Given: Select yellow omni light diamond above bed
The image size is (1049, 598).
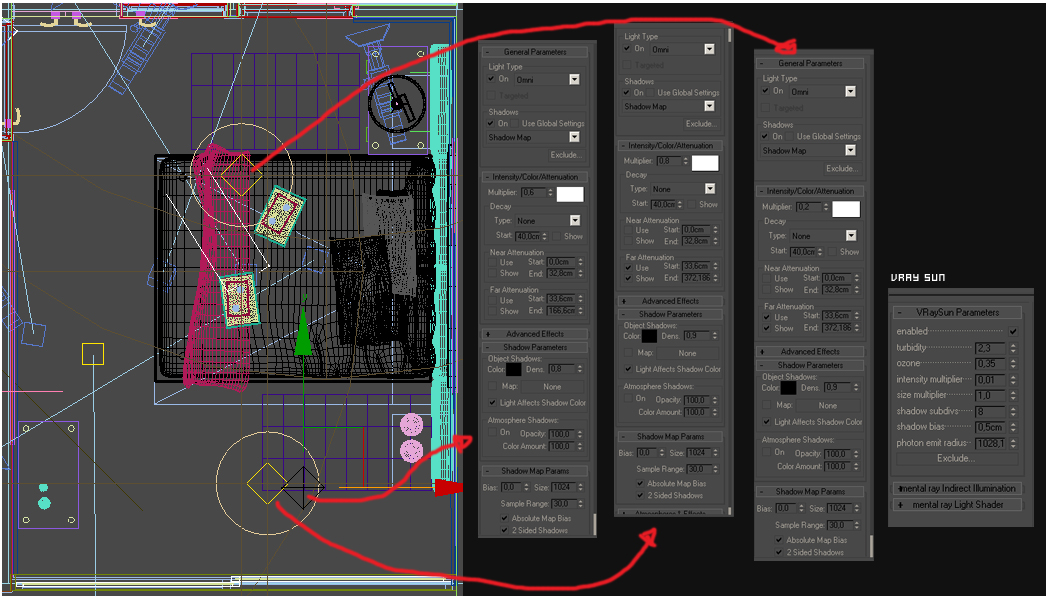Looking at the screenshot, I should point(242,174).
